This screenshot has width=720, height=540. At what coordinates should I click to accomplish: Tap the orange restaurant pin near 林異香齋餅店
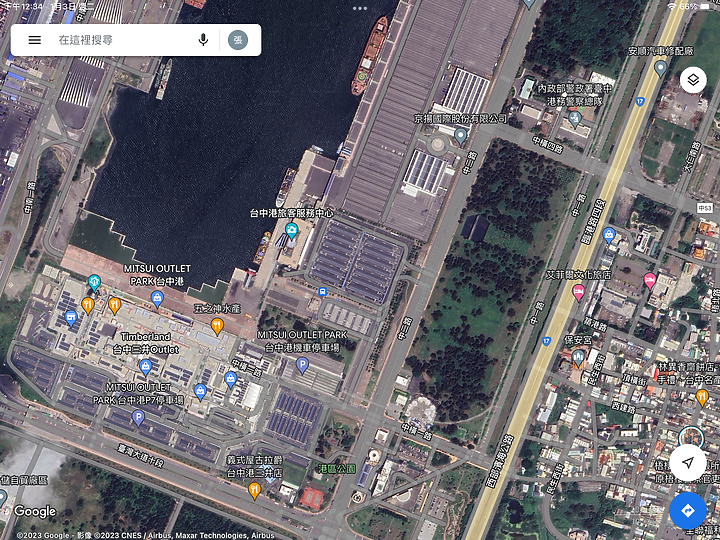coord(702,397)
